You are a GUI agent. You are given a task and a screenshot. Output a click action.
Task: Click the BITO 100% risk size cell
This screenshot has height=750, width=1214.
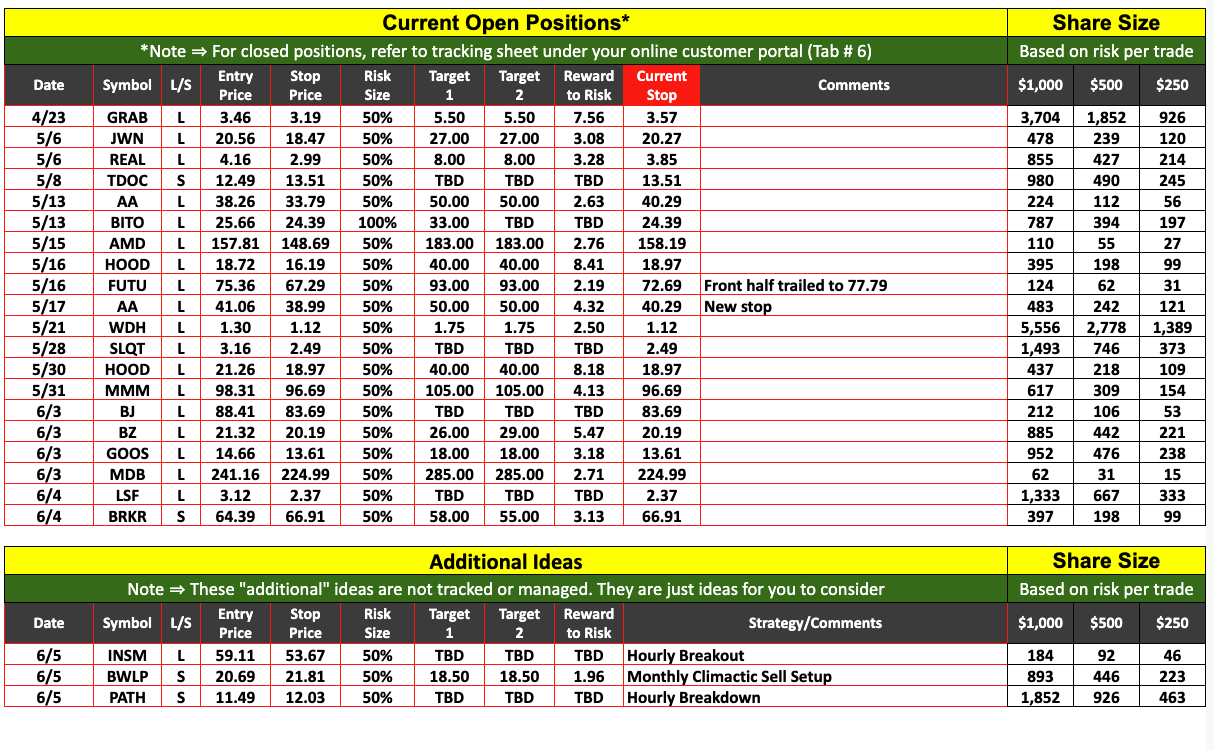tap(377, 222)
